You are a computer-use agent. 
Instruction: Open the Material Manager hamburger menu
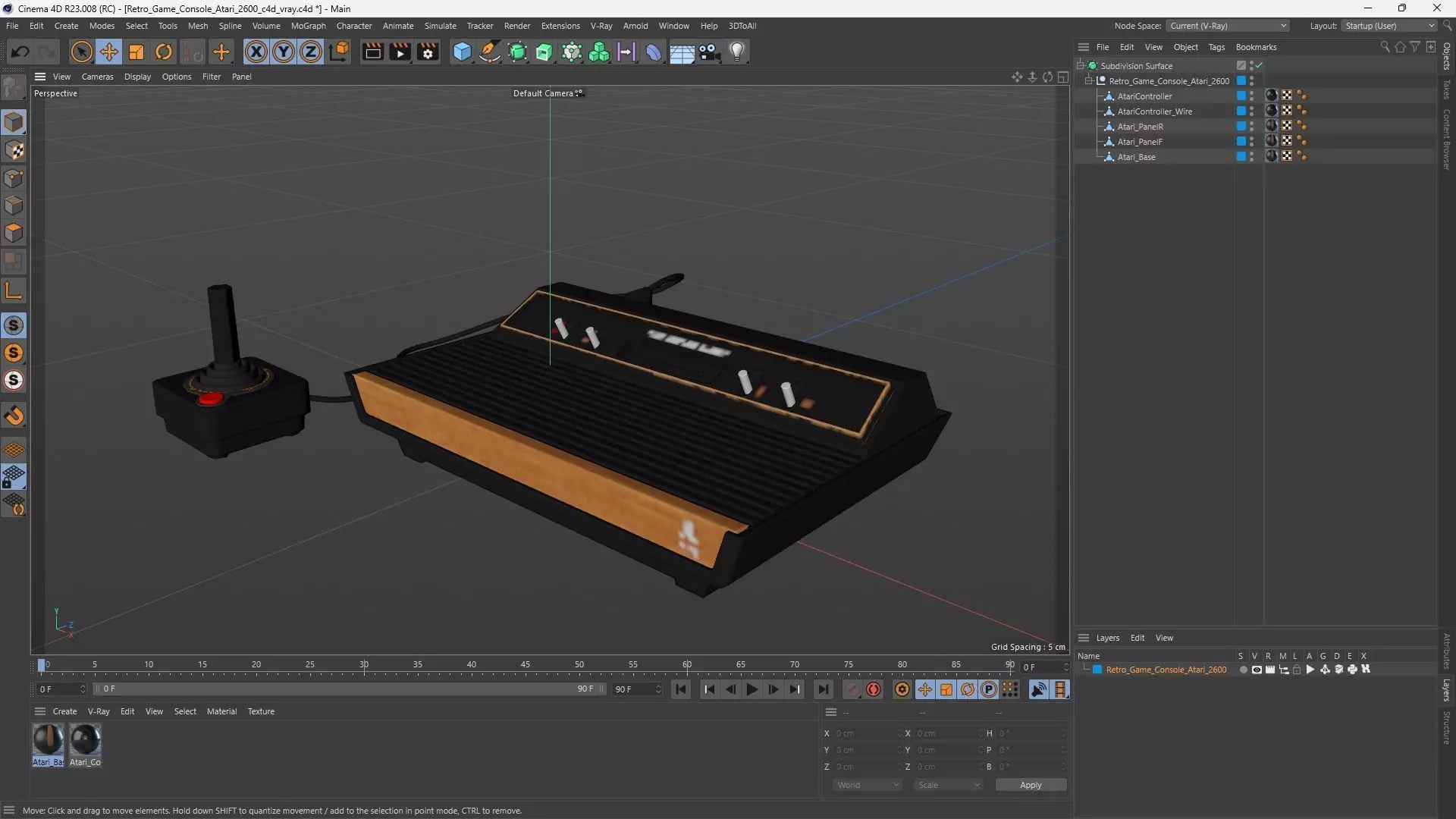pyautogui.click(x=40, y=711)
